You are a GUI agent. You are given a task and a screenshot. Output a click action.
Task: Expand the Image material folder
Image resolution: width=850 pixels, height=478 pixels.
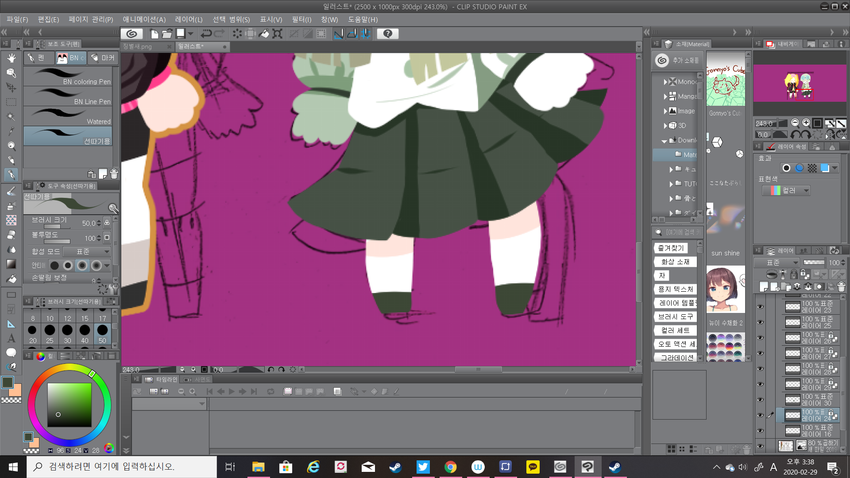pos(665,111)
